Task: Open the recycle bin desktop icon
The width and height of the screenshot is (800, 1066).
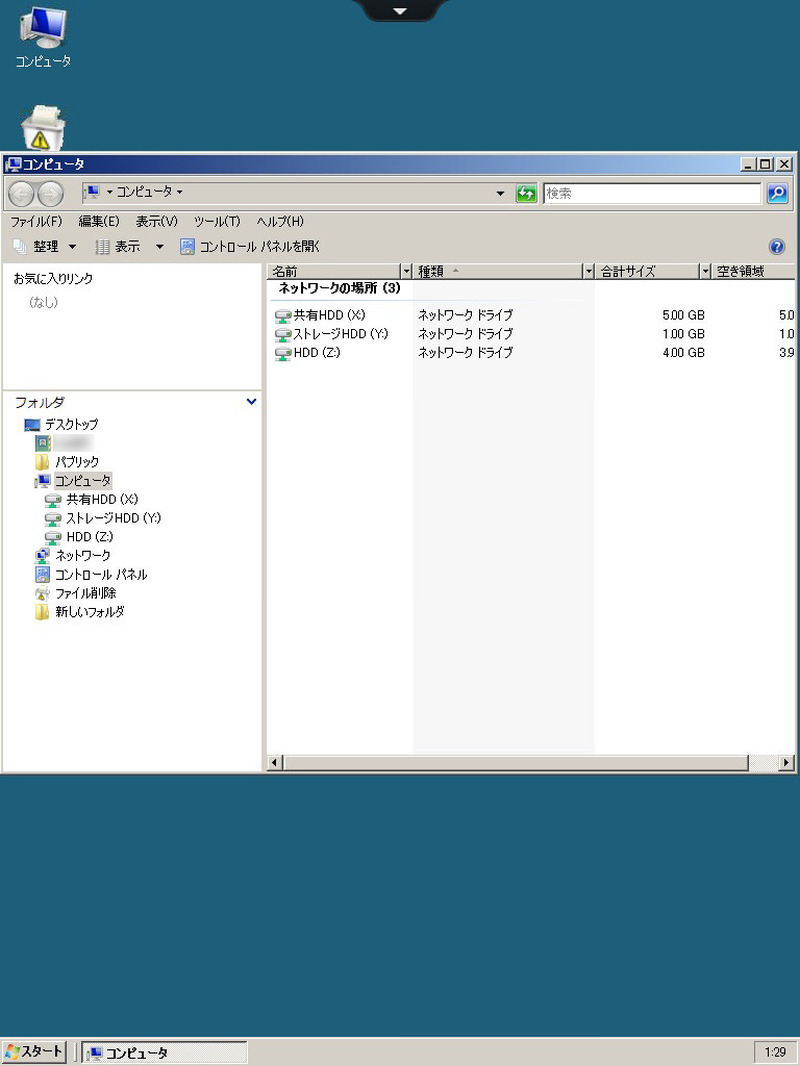Action: (43, 129)
